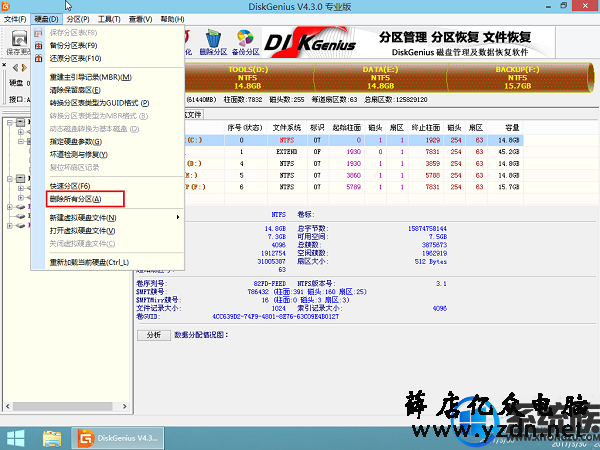Open the 分区(P) menu
Screen dimensions: 600x450
point(78,19)
